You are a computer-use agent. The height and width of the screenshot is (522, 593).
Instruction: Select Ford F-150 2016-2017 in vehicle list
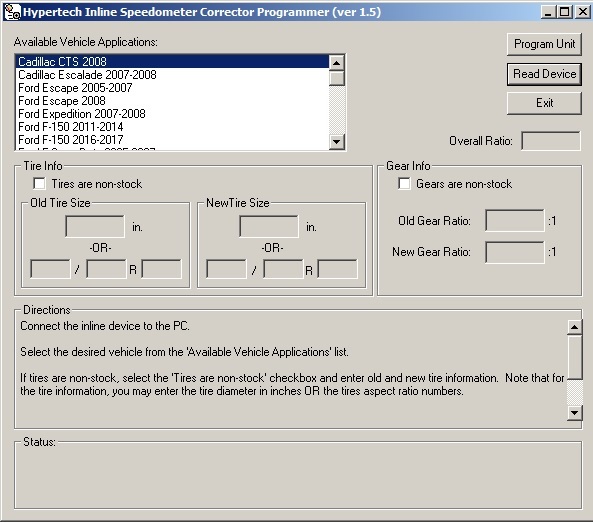point(172,140)
